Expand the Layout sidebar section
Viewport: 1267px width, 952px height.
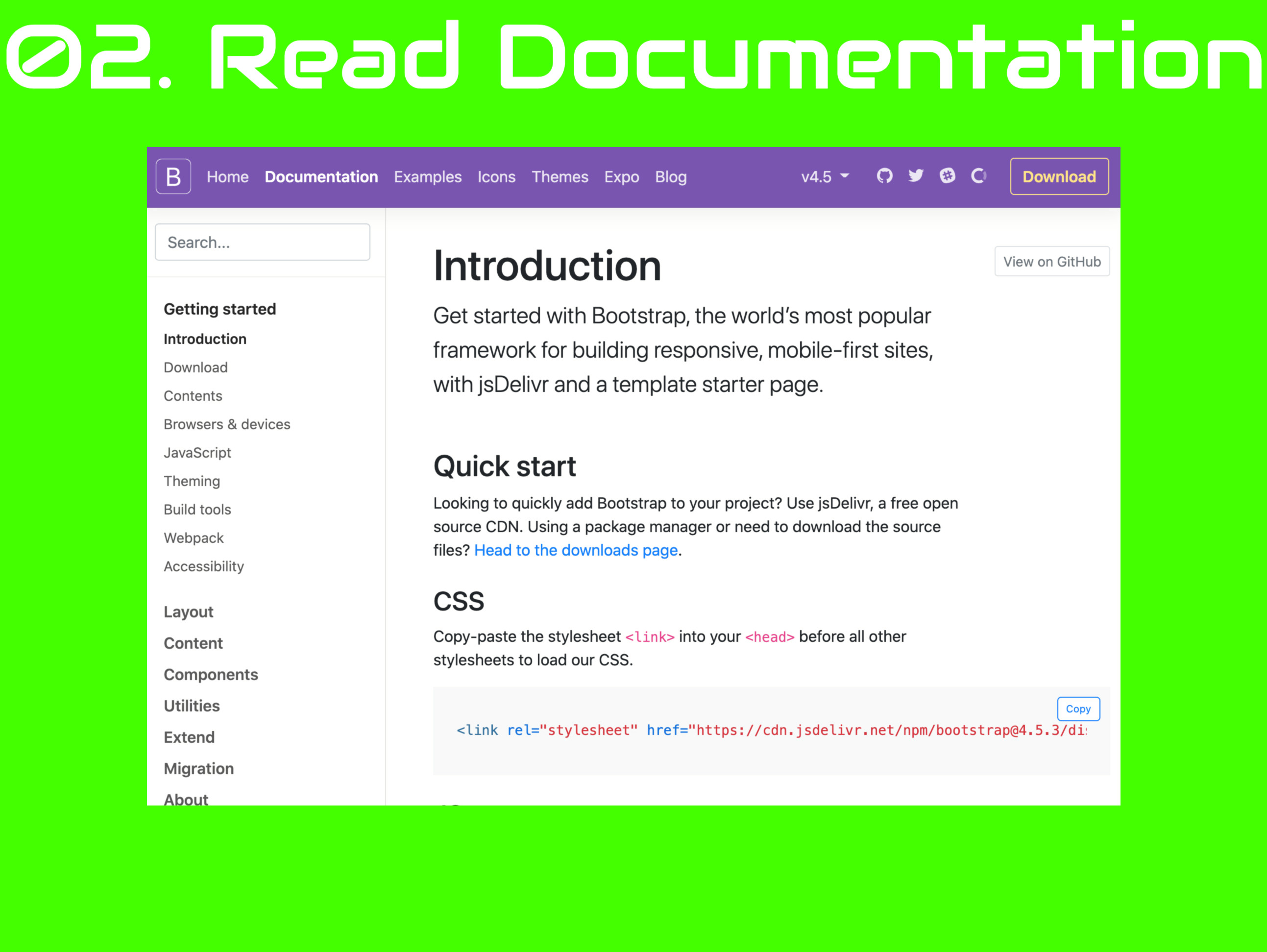[x=189, y=612]
